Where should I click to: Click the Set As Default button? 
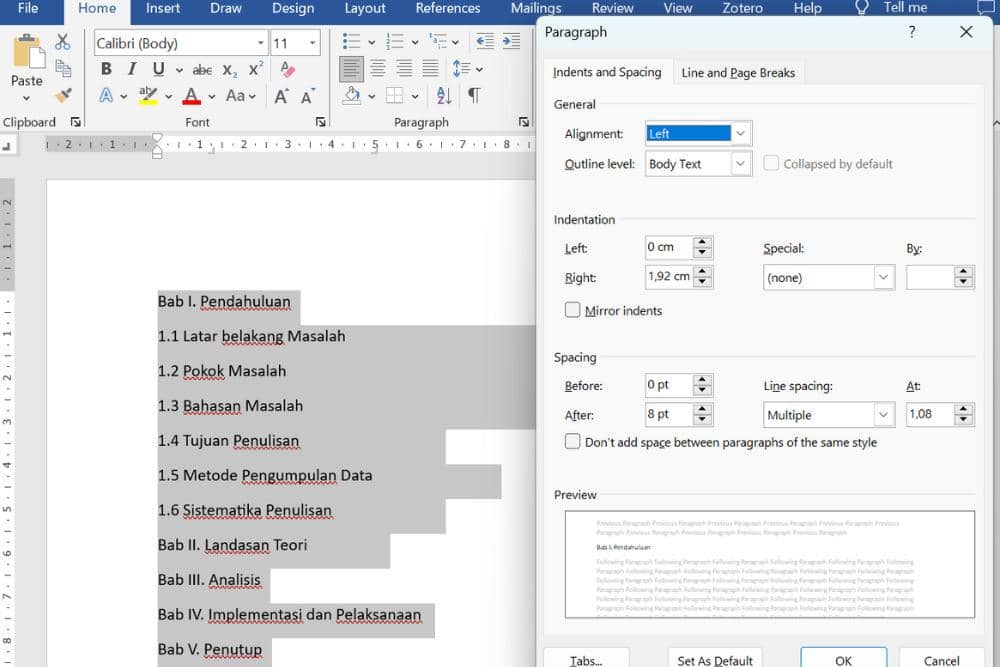[714, 660]
